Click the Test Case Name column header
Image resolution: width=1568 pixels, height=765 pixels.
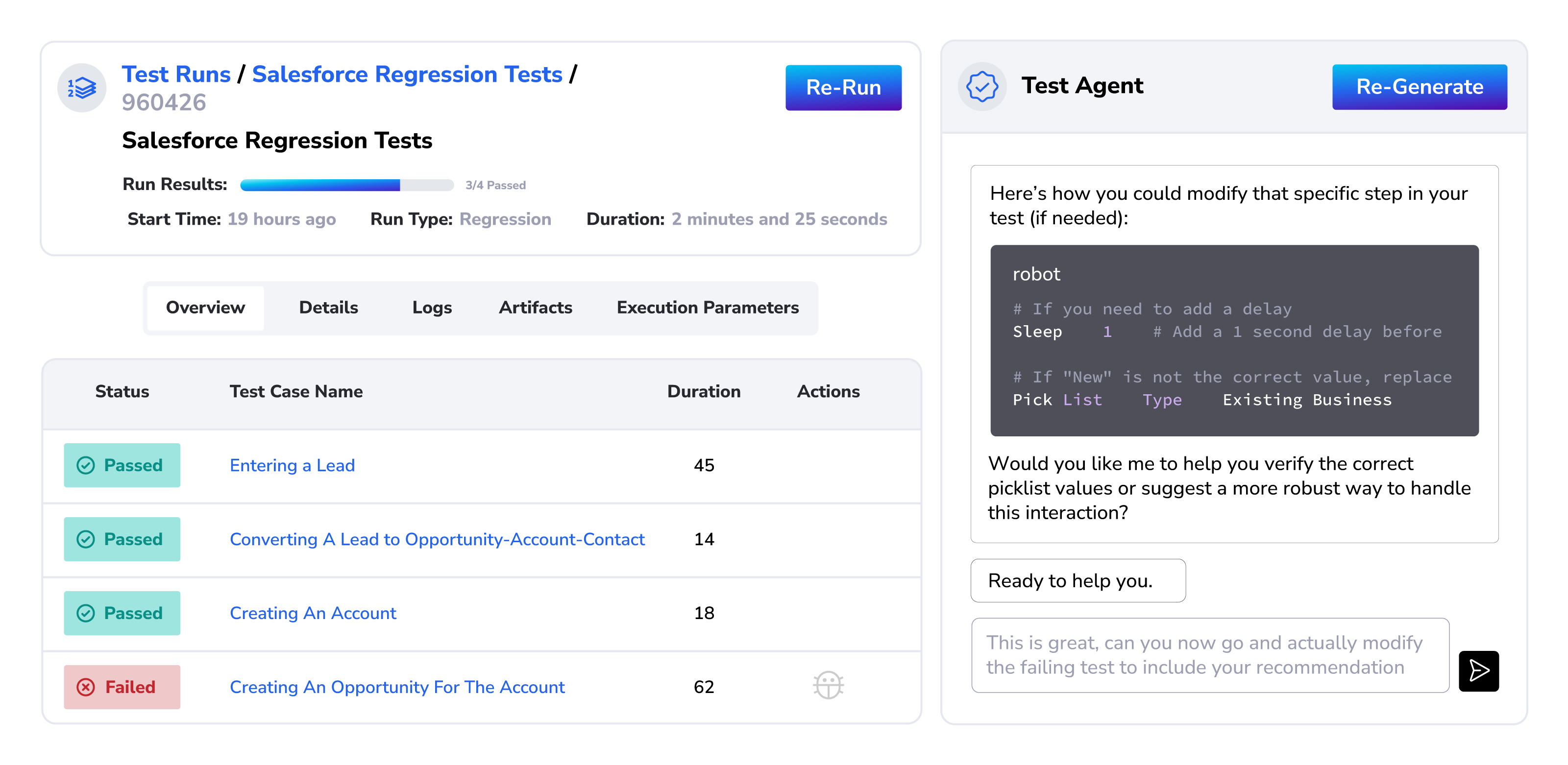point(296,391)
